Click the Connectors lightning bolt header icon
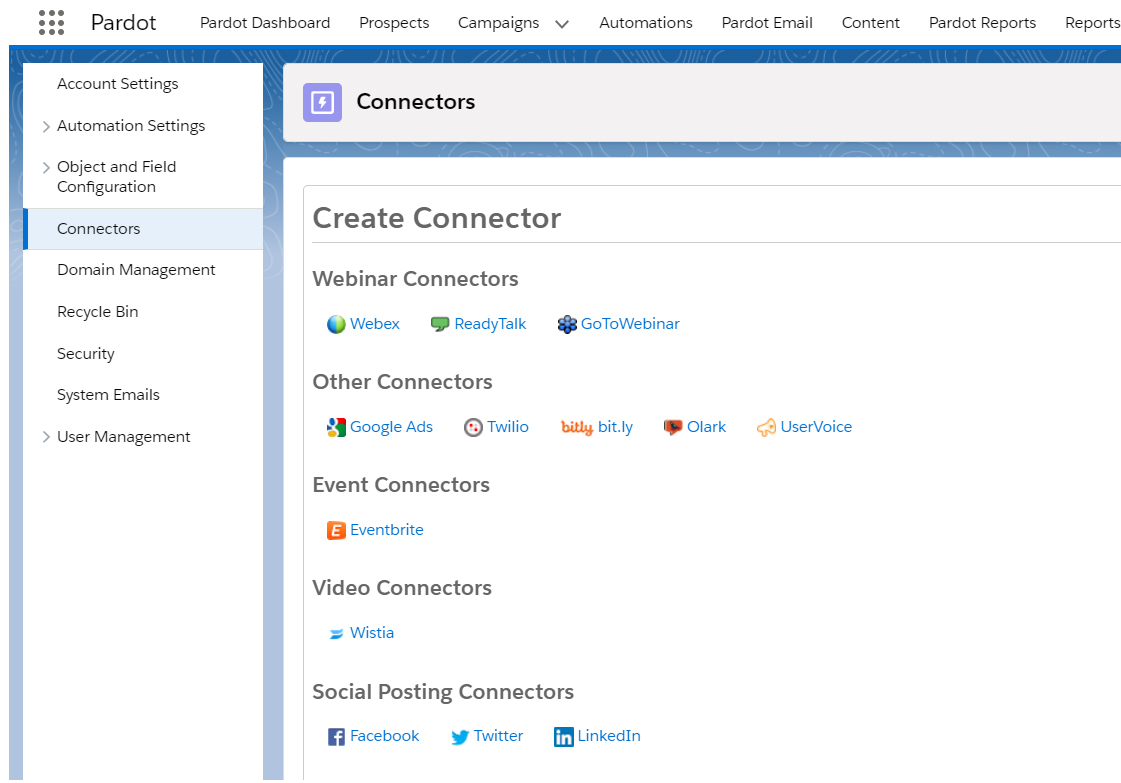This screenshot has height=783, width=1121. coord(322,102)
